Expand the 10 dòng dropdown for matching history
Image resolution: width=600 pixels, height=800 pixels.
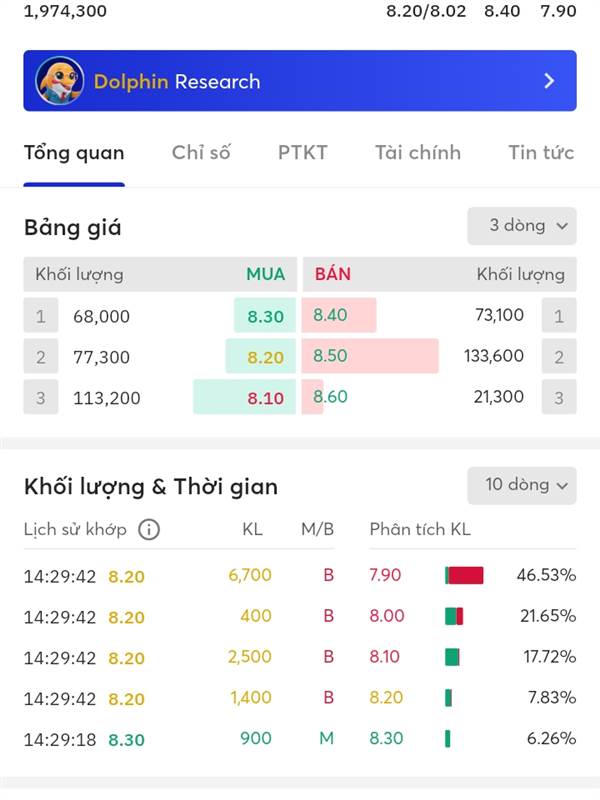coord(522,485)
